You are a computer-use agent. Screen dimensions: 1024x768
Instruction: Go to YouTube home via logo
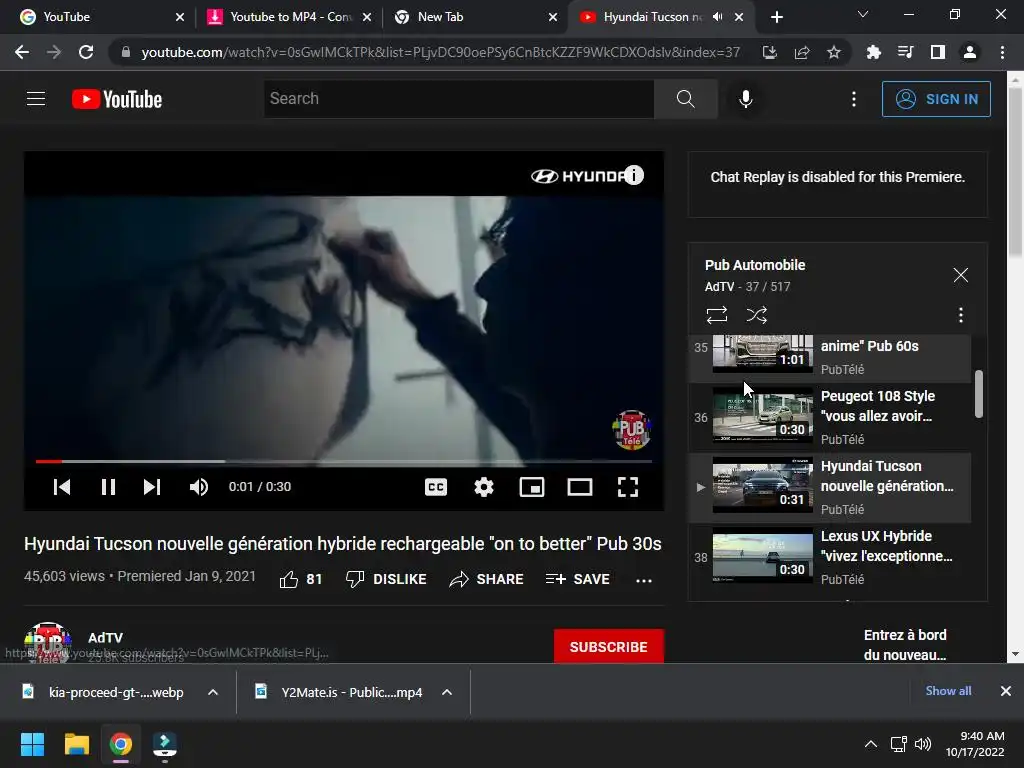pyautogui.click(x=117, y=99)
